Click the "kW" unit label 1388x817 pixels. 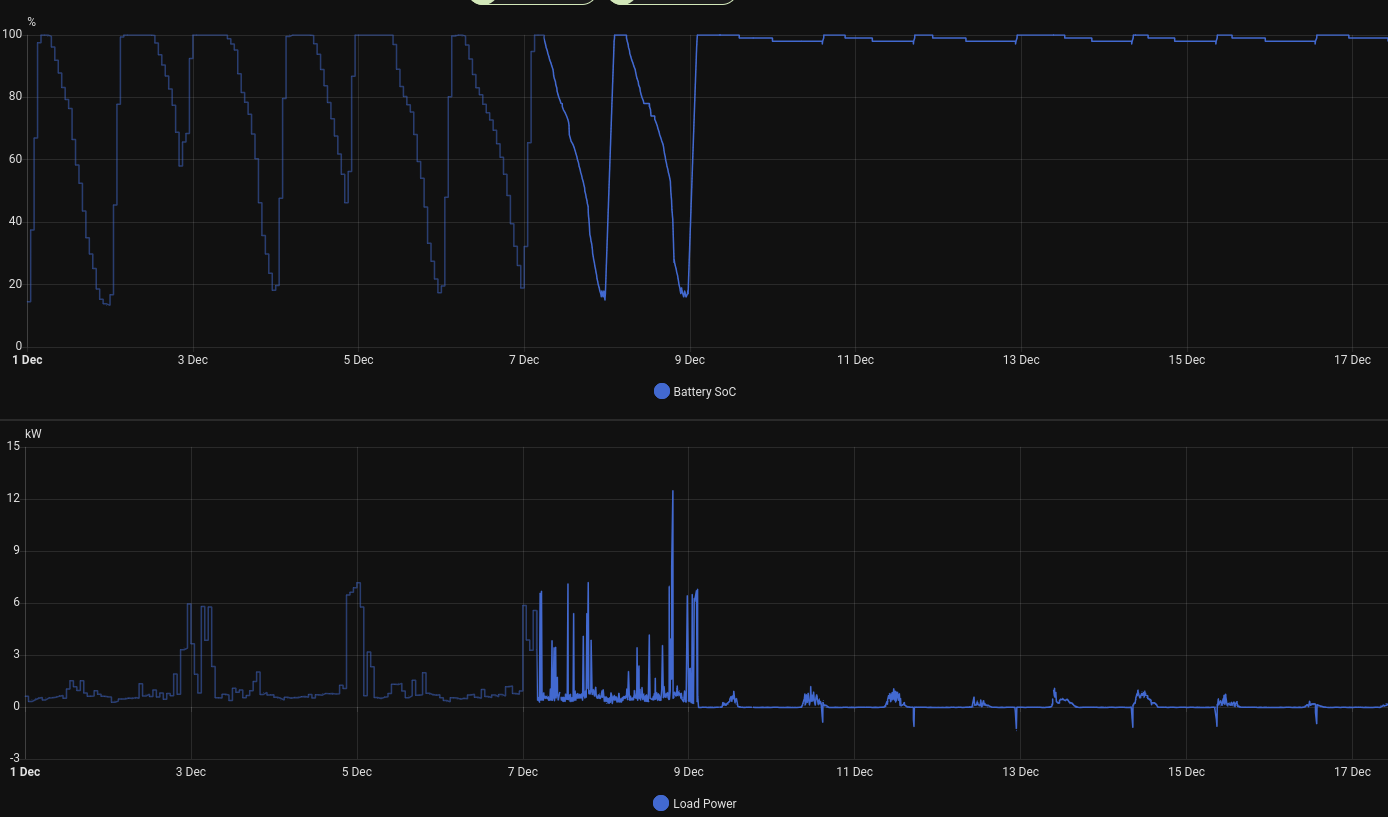pos(33,434)
